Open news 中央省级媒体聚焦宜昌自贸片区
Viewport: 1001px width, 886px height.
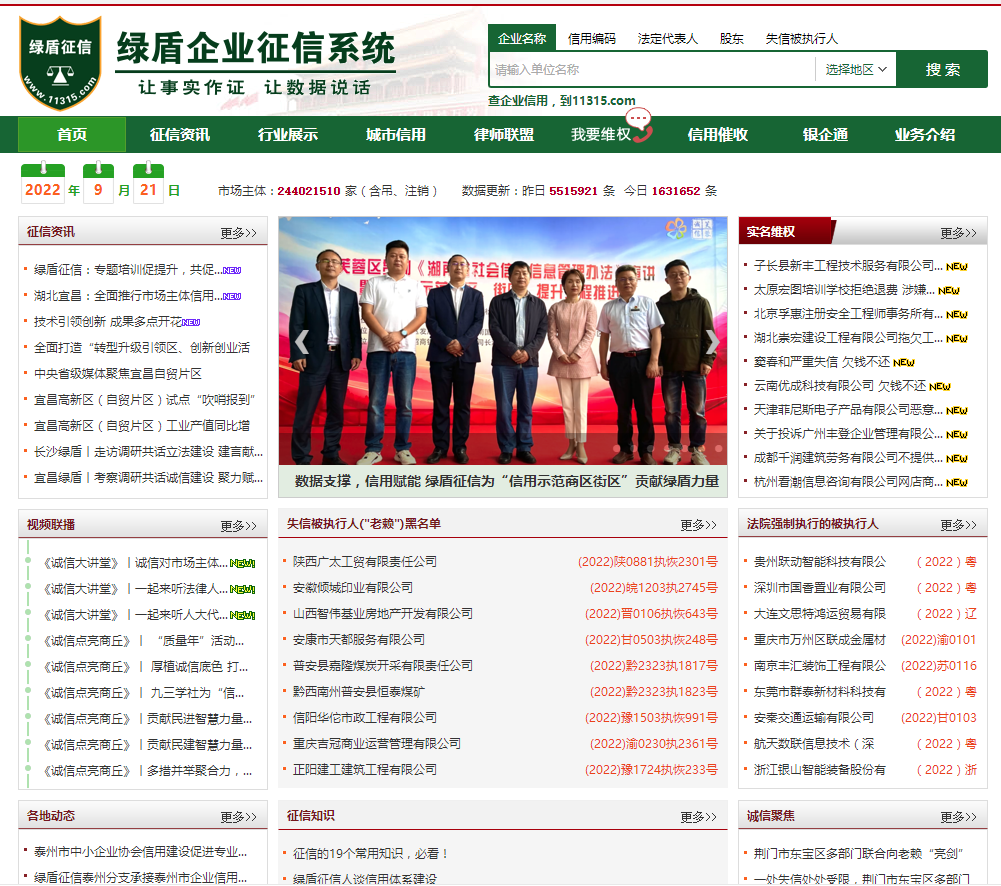[117, 373]
